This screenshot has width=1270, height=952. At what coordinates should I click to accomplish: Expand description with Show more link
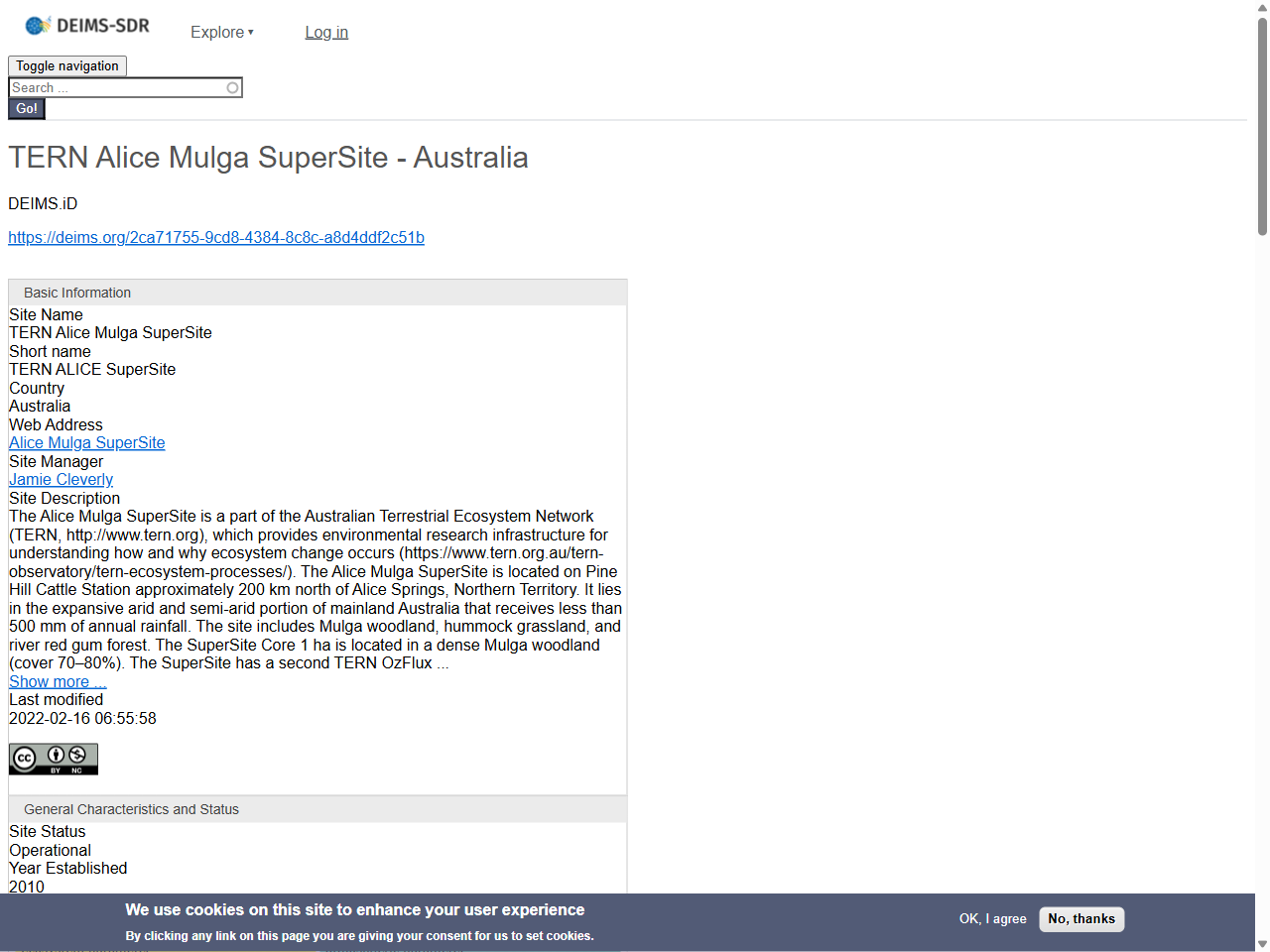[58, 682]
